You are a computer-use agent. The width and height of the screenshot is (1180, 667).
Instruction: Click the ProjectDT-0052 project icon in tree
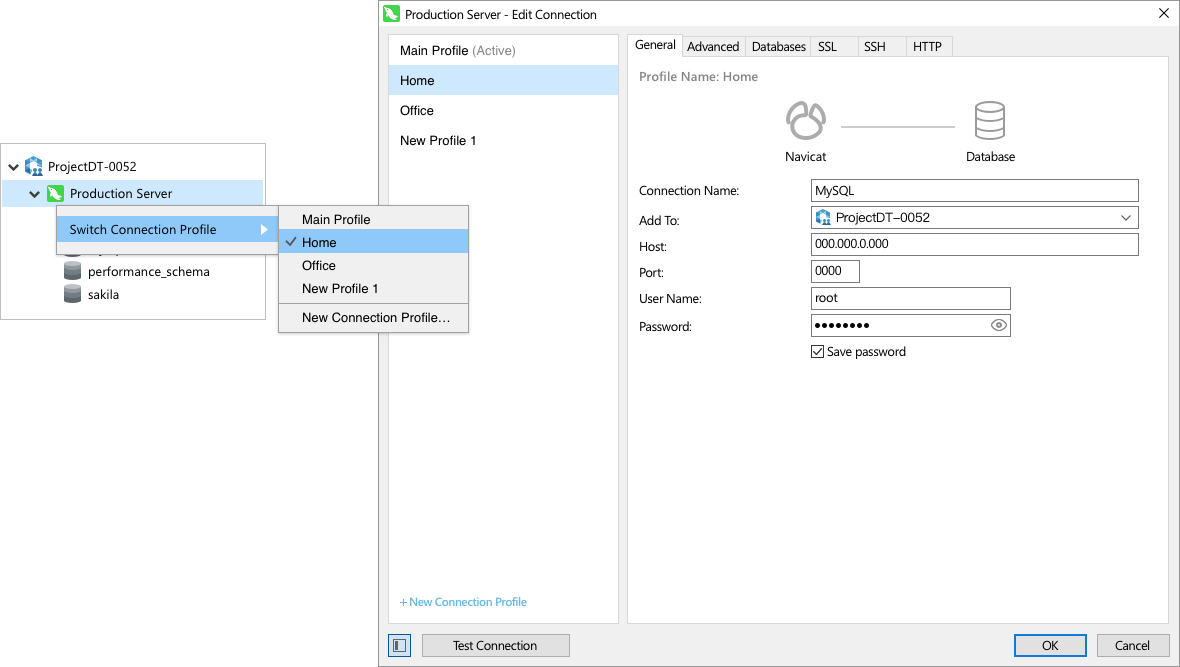[34, 166]
